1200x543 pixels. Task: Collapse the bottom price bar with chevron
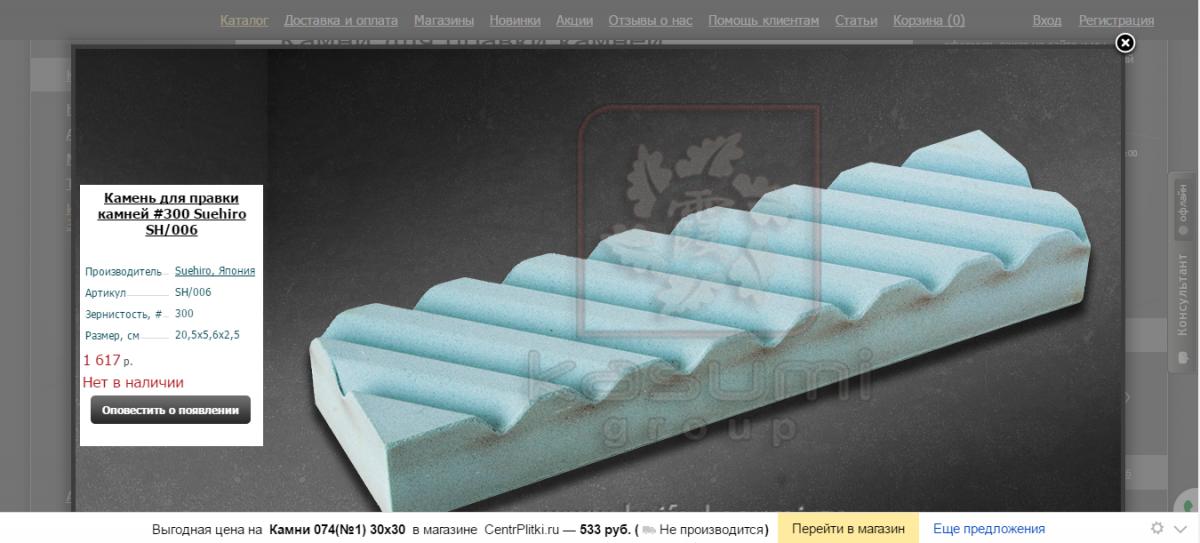point(1181,528)
